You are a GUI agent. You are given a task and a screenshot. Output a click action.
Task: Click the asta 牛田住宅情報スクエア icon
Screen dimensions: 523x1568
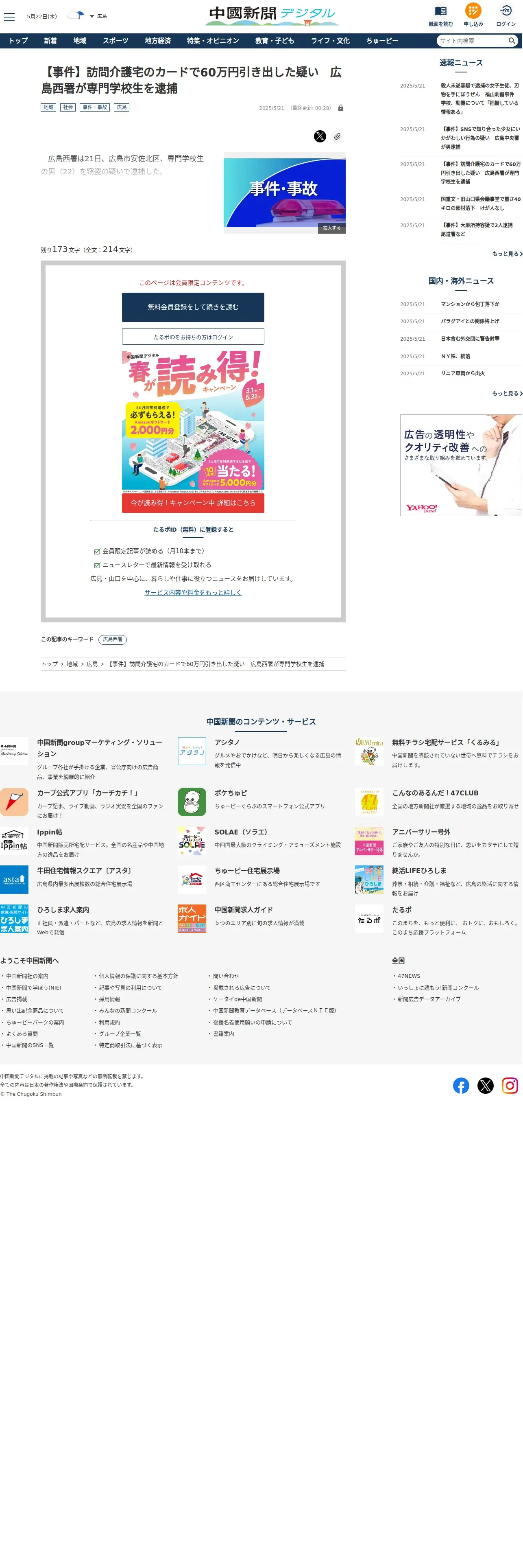point(14,880)
